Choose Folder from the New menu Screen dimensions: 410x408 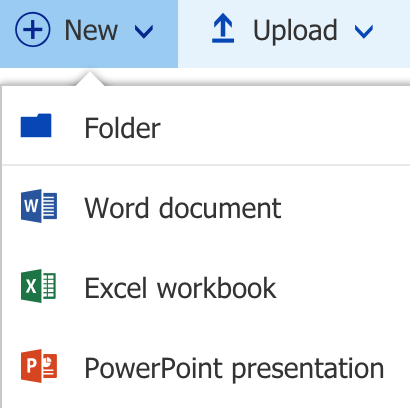pyautogui.click(x=206, y=126)
